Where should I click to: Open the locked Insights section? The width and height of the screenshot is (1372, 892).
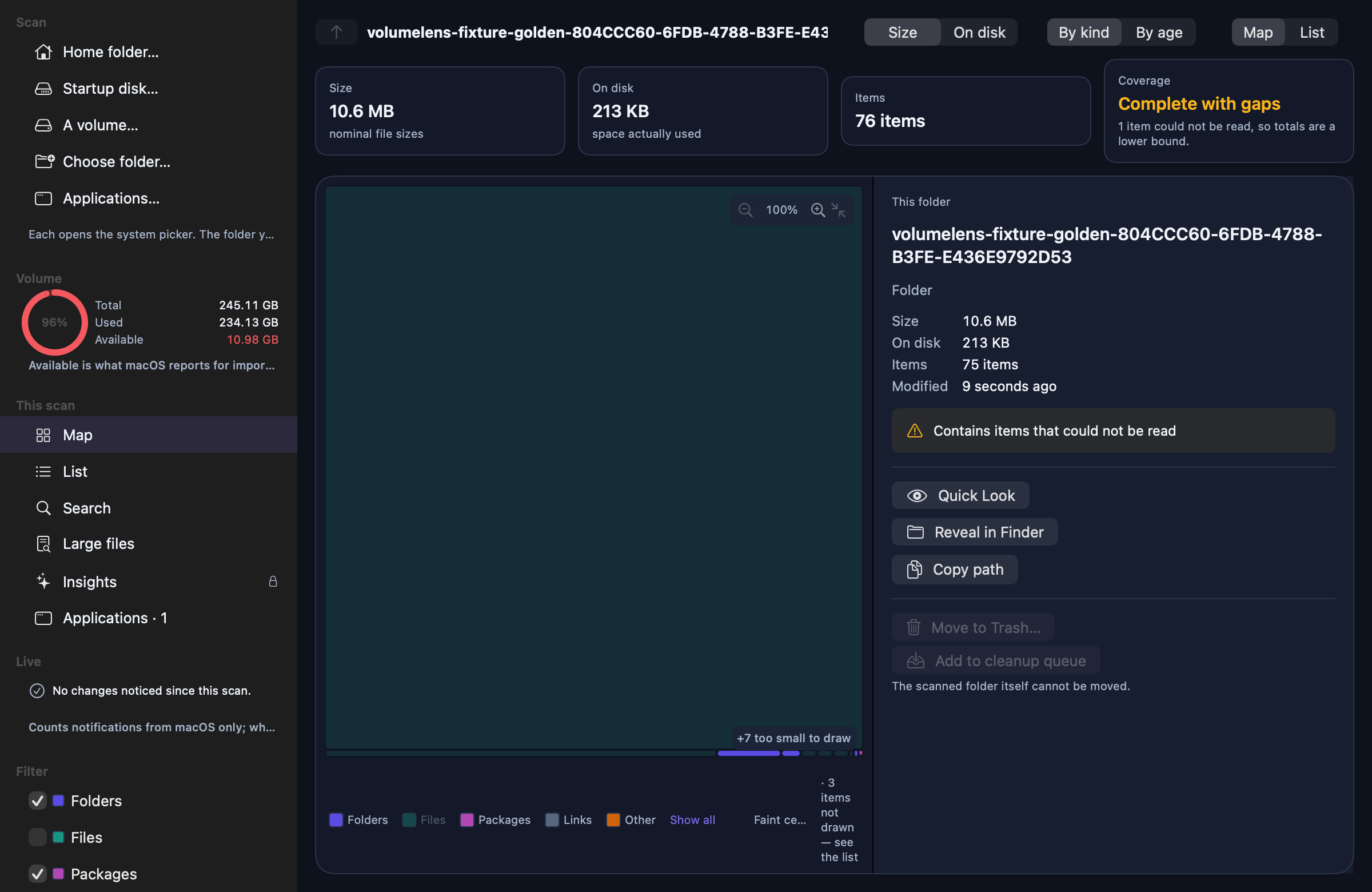(149, 581)
